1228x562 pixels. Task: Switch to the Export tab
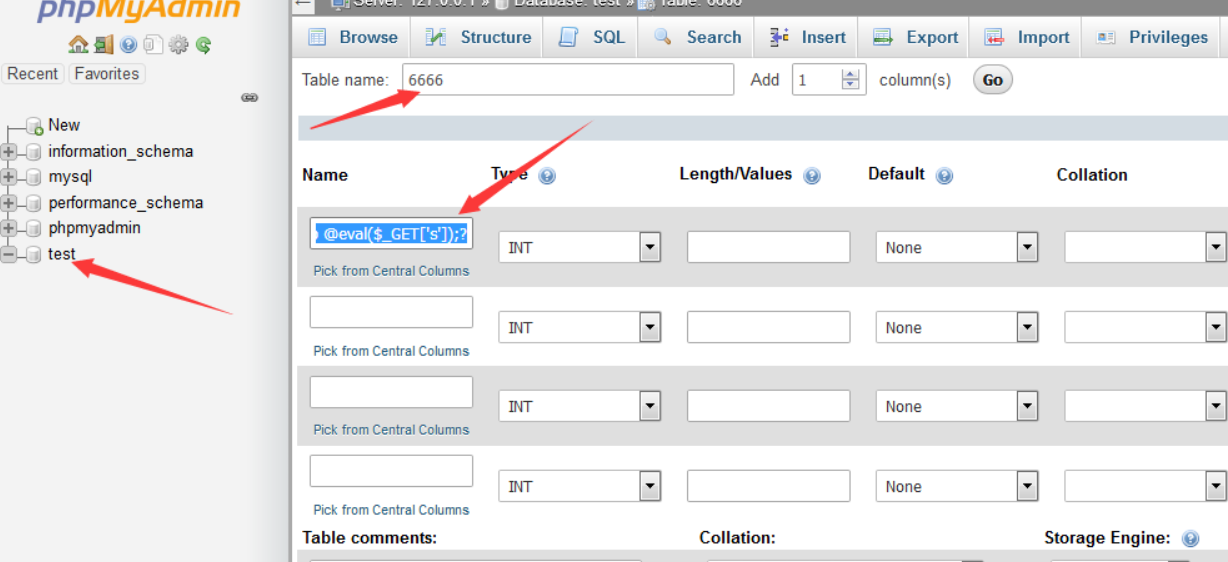click(915, 37)
